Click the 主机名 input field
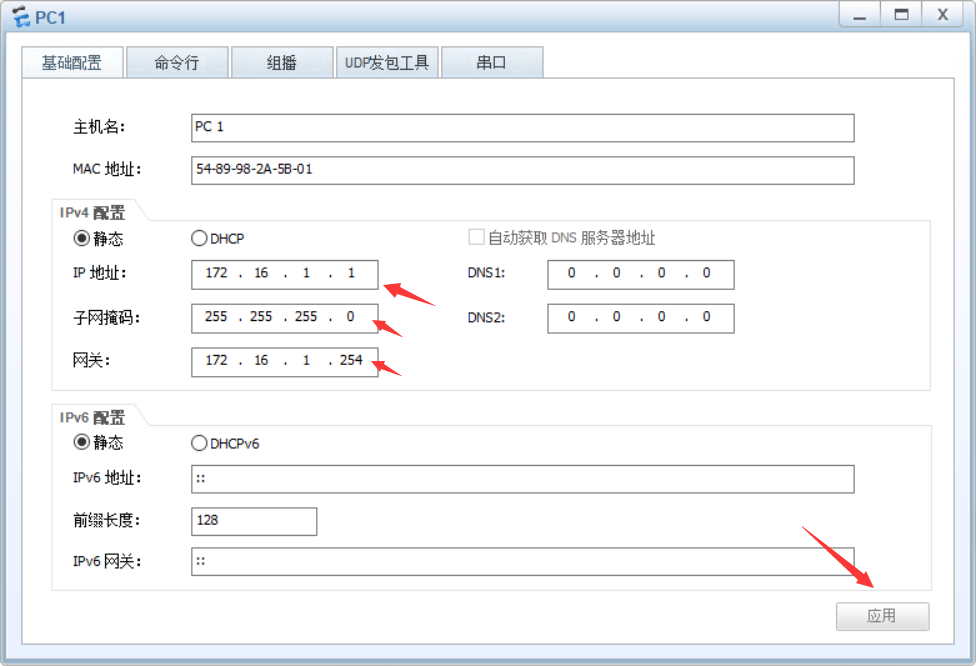 (x=522, y=128)
